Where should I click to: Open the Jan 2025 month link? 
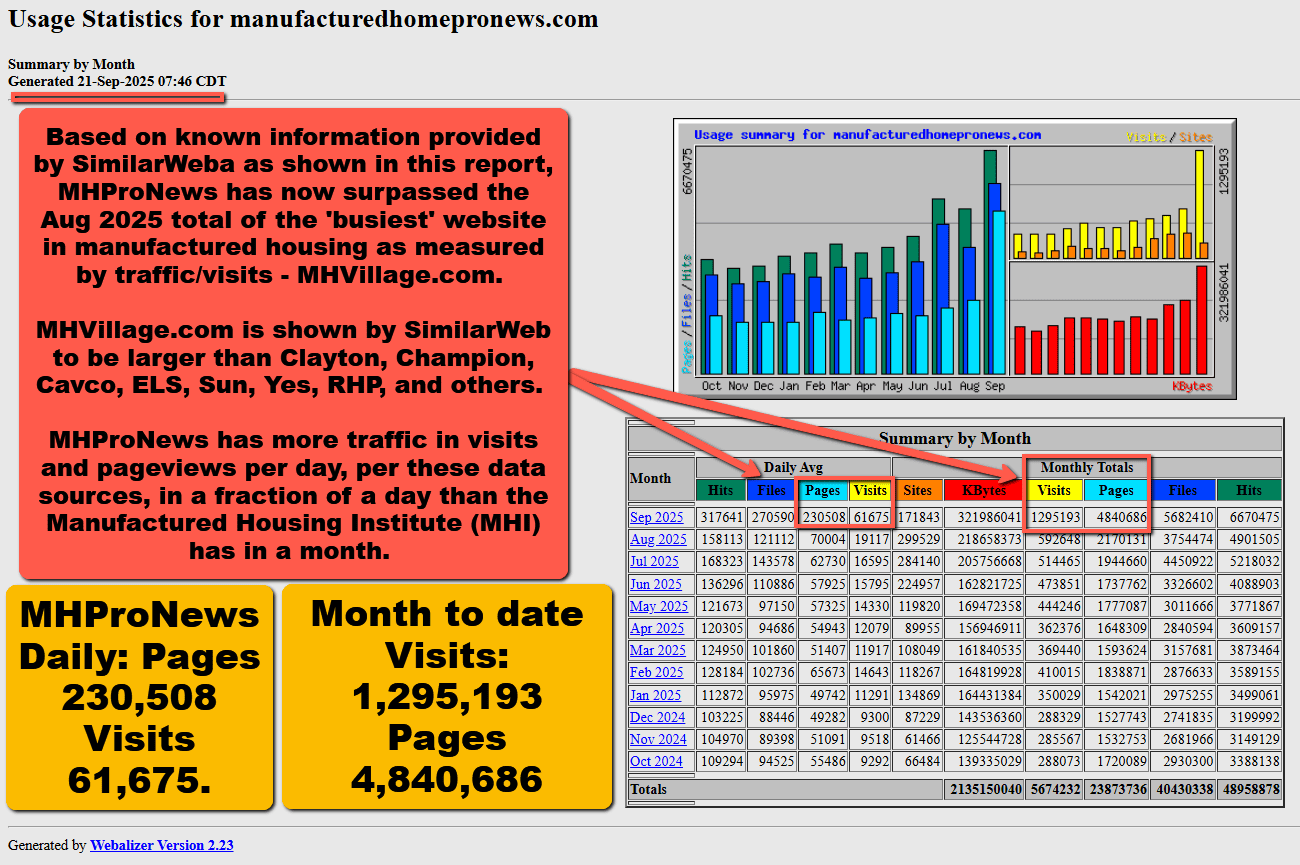coord(656,695)
